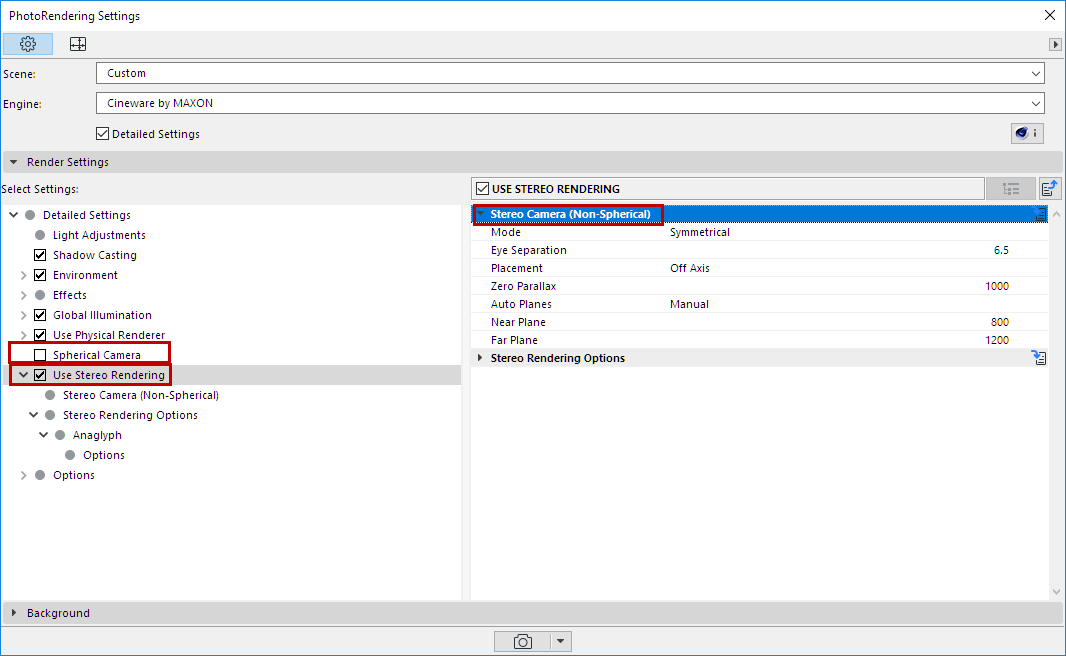Image resolution: width=1066 pixels, height=656 pixels.
Task: Expand the bottom Options tree node
Action: pos(24,474)
